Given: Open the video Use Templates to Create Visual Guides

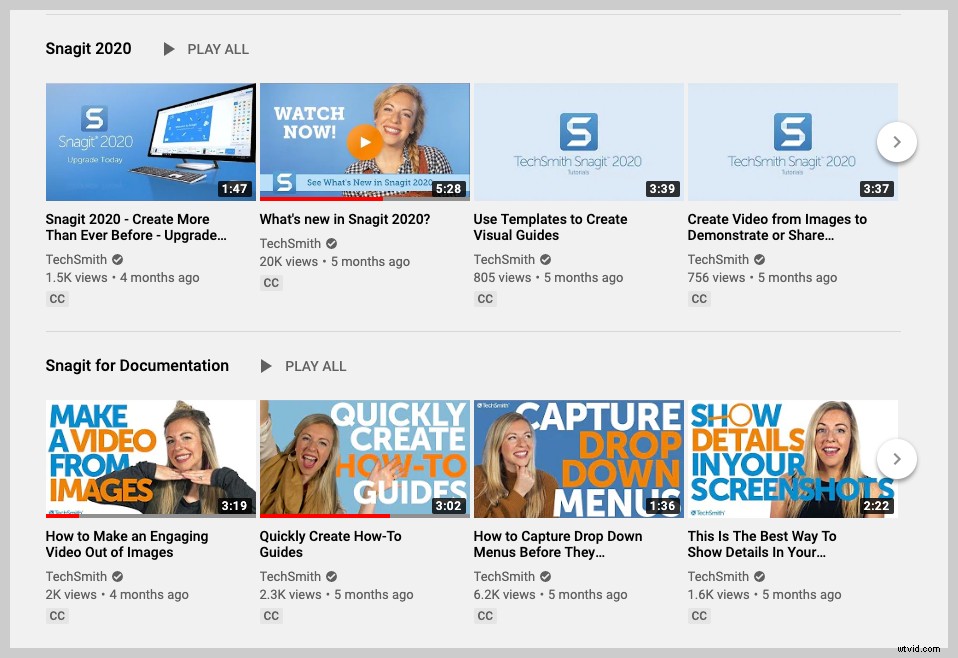Looking at the screenshot, I should pyautogui.click(x=550, y=227).
